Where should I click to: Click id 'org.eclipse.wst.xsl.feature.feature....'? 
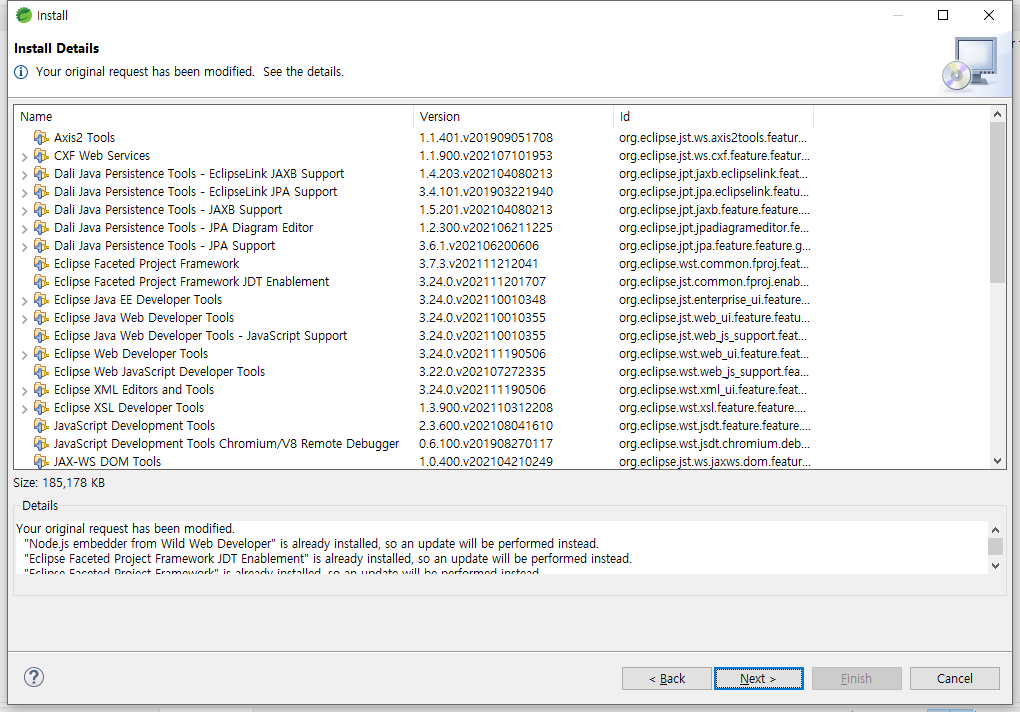712,408
